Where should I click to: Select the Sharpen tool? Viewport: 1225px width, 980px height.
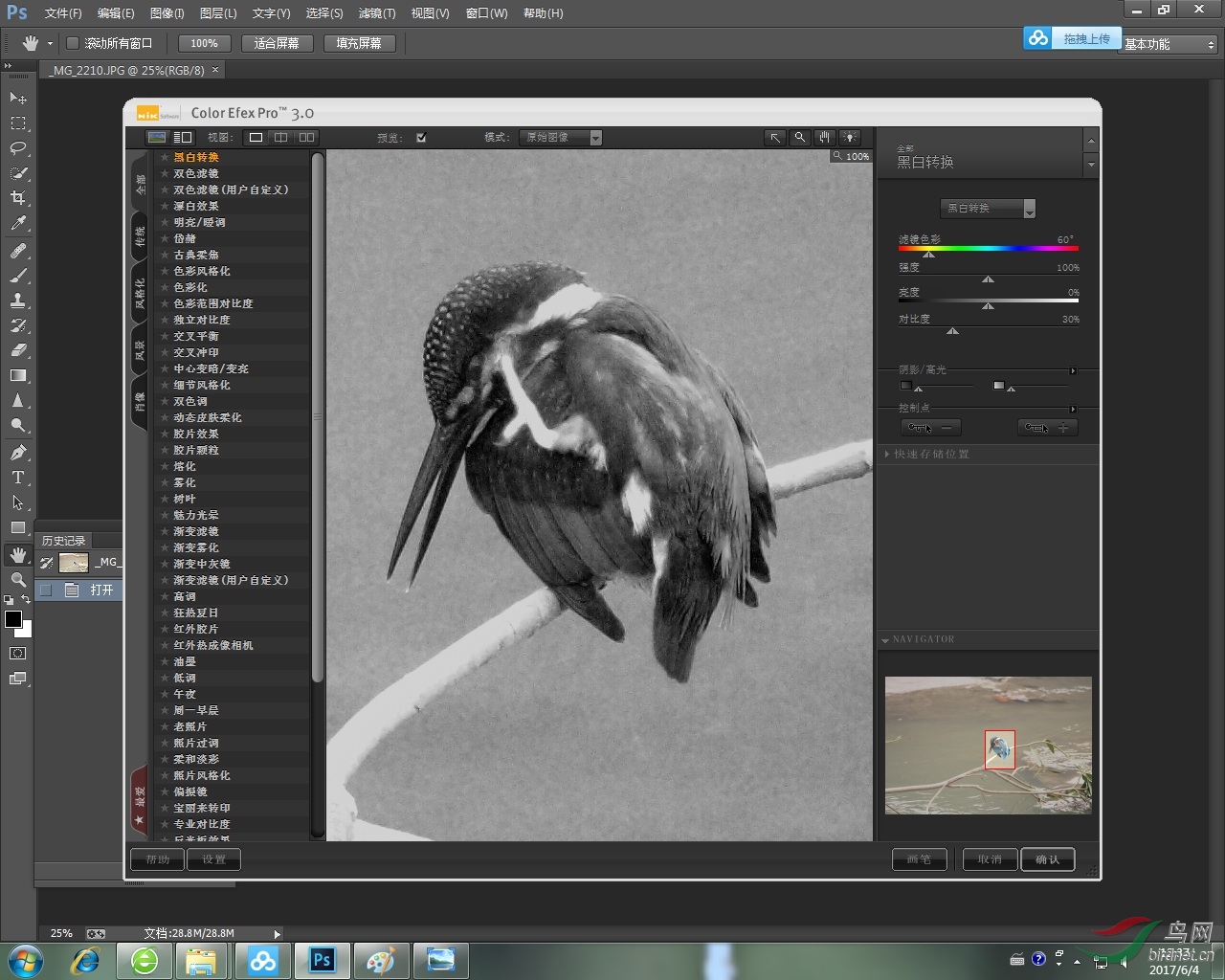tap(18, 401)
